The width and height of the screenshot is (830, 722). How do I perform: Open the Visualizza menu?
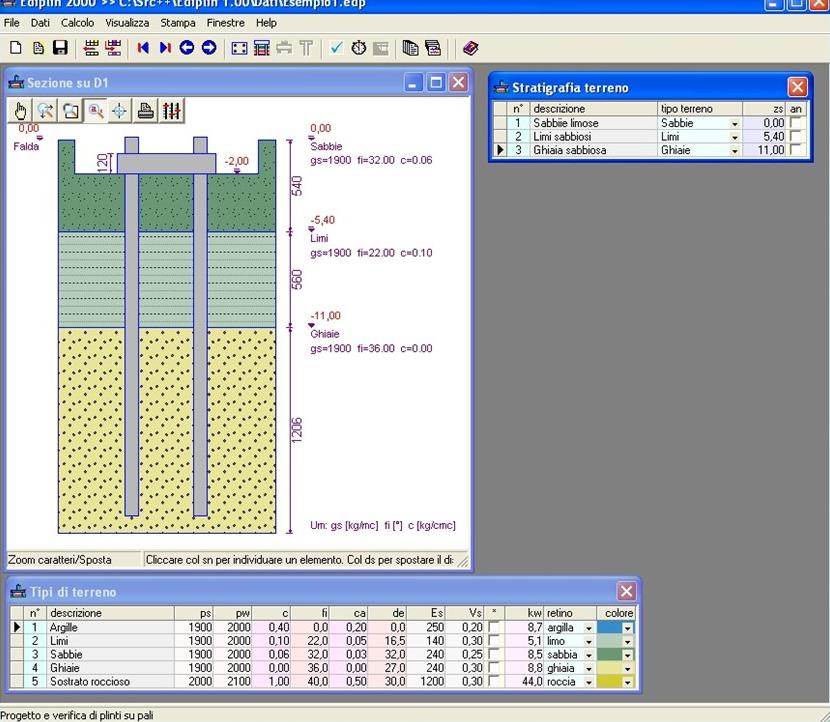tap(127, 22)
